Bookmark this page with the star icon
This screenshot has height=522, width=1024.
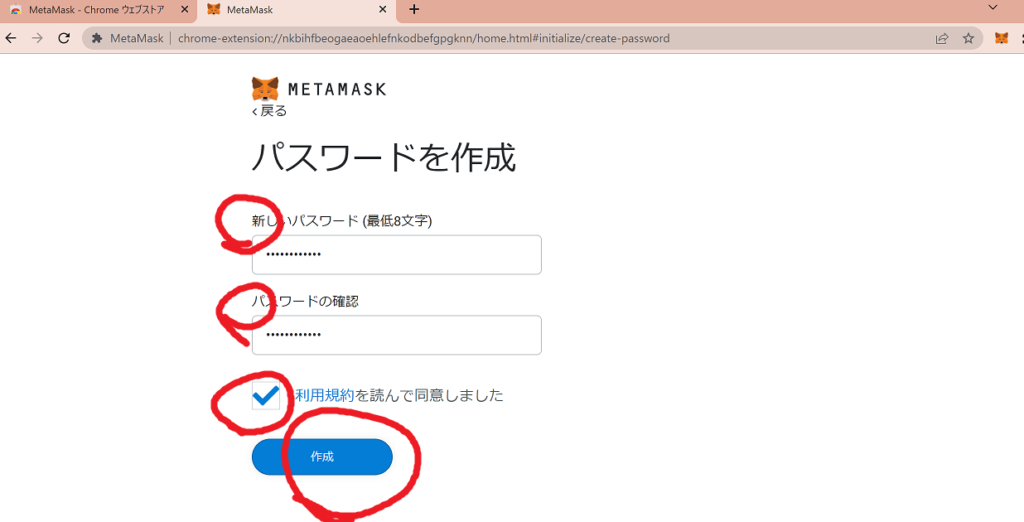[x=968, y=39]
